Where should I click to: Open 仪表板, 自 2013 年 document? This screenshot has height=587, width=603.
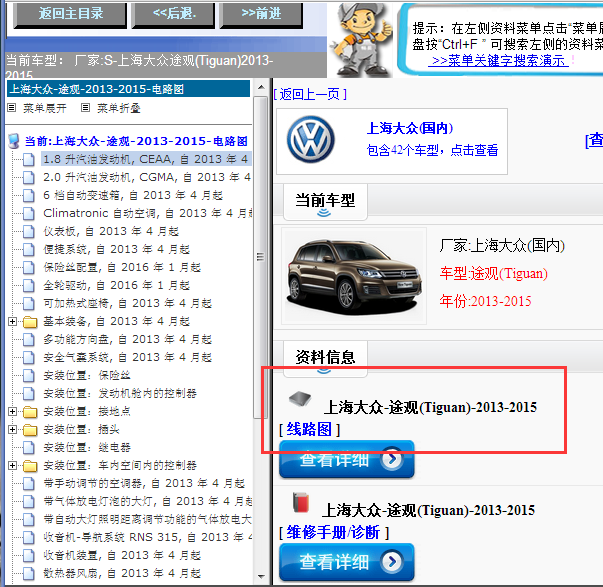pos(111,231)
